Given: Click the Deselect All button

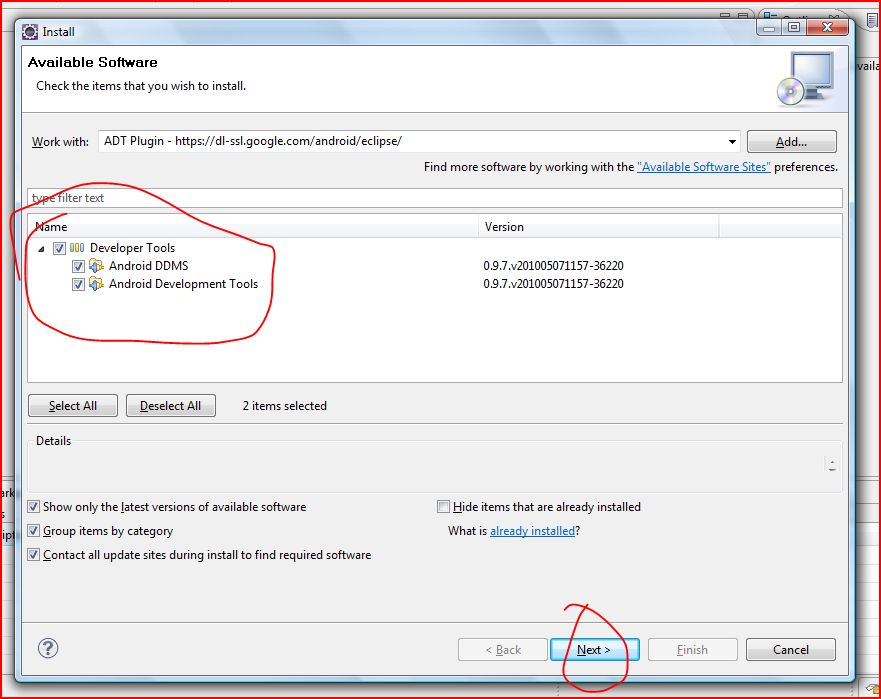Looking at the screenshot, I should point(171,406).
